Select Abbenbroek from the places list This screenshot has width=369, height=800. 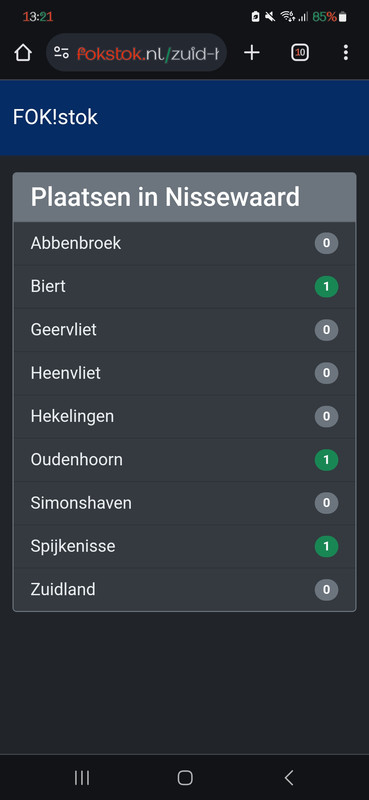click(x=184, y=243)
